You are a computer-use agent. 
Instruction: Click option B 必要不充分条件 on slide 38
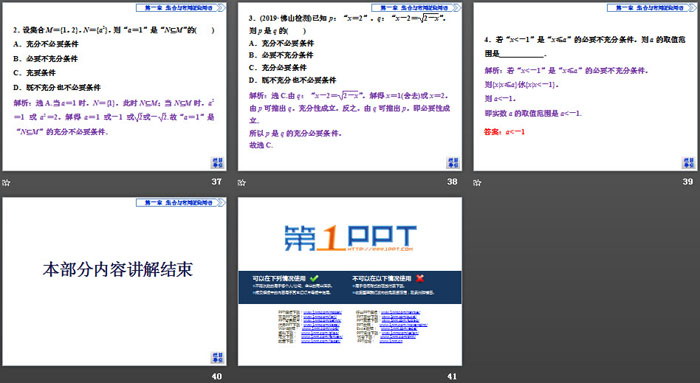point(281,55)
